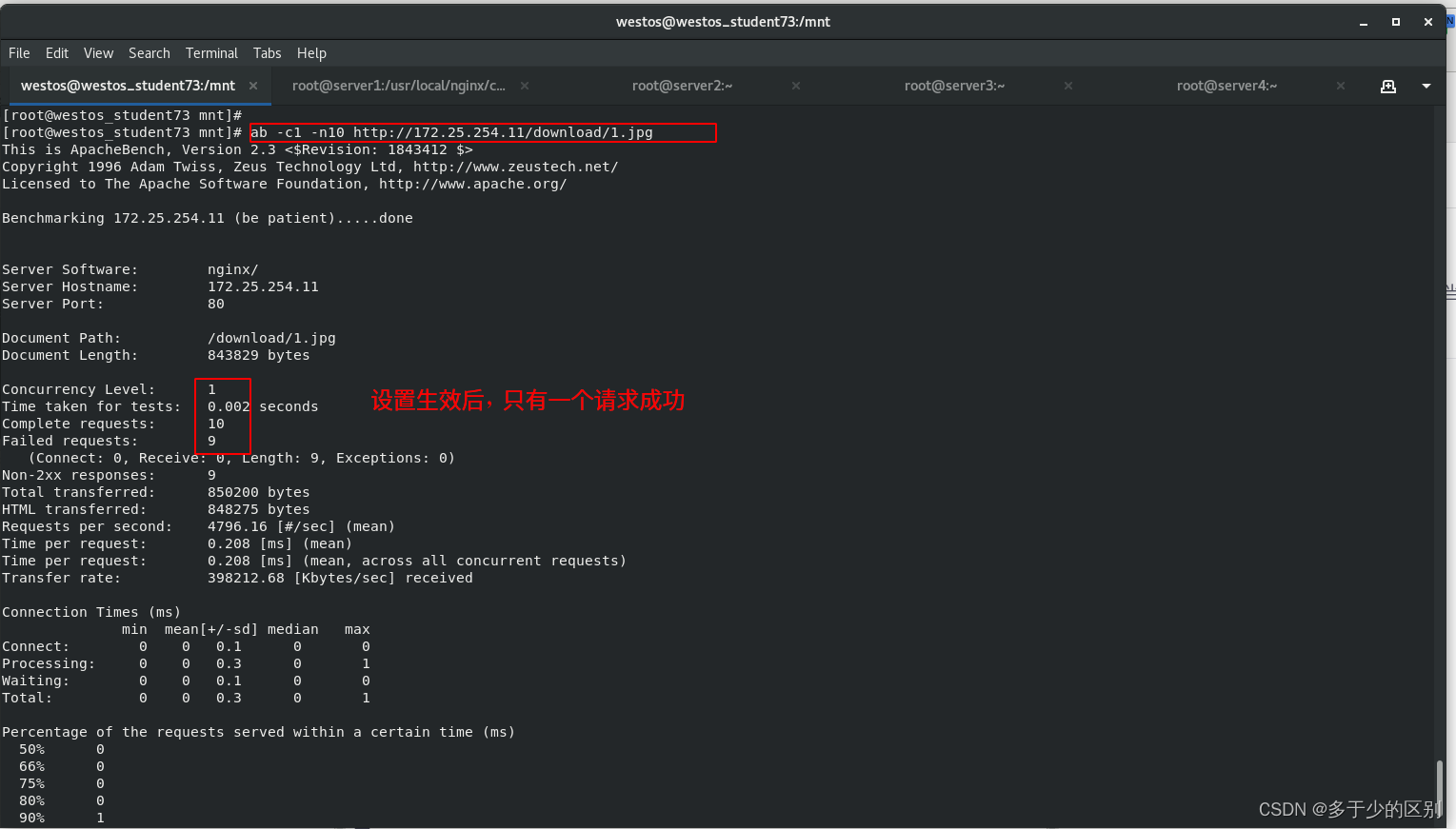This screenshot has height=829, width=1456.
Task: Open the View menu
Action: (98, 53)
